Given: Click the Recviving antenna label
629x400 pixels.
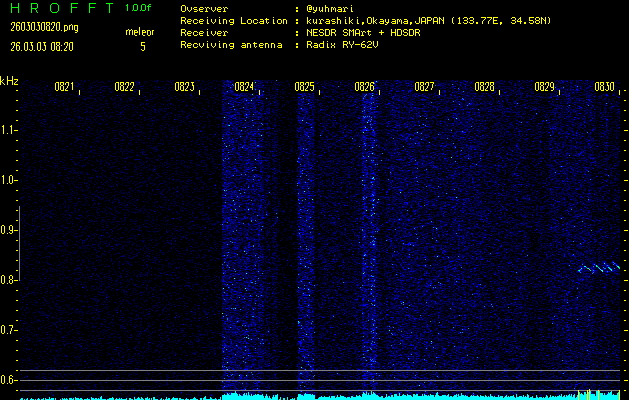Looking at the screenshot, I should tap(231, 45).
